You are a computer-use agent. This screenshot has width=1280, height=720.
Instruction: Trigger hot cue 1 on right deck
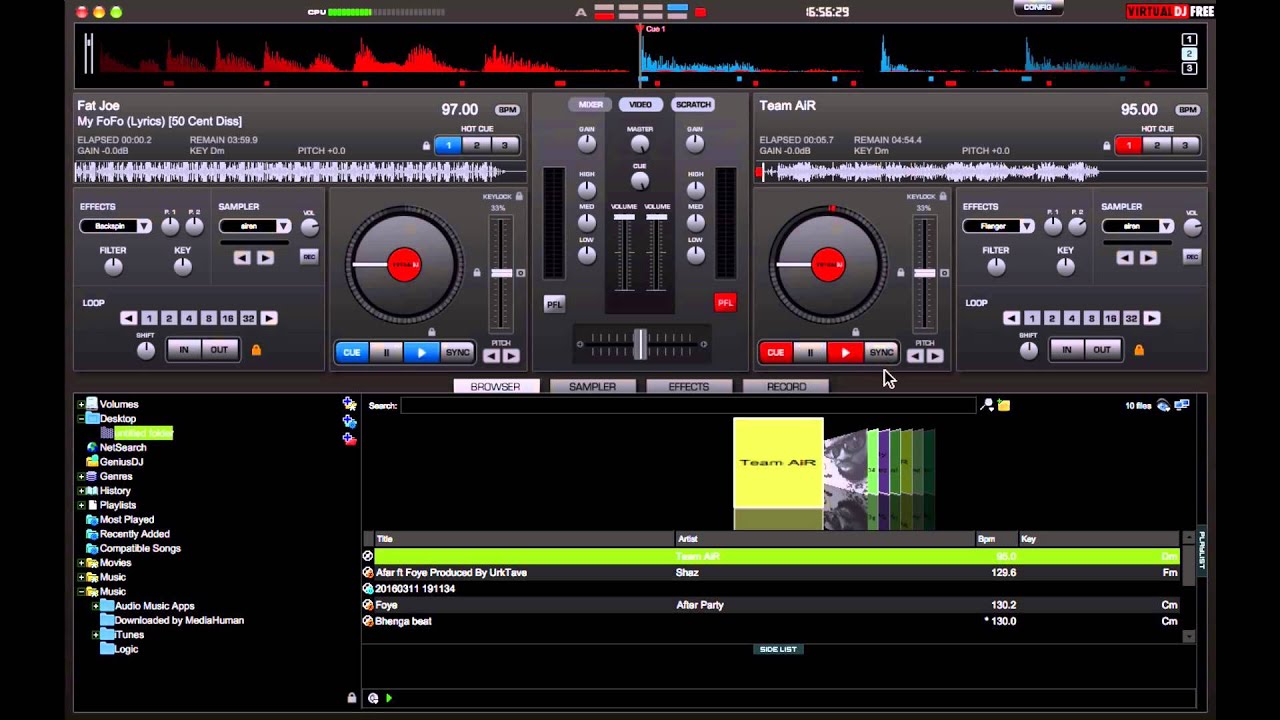[1129, 145]
